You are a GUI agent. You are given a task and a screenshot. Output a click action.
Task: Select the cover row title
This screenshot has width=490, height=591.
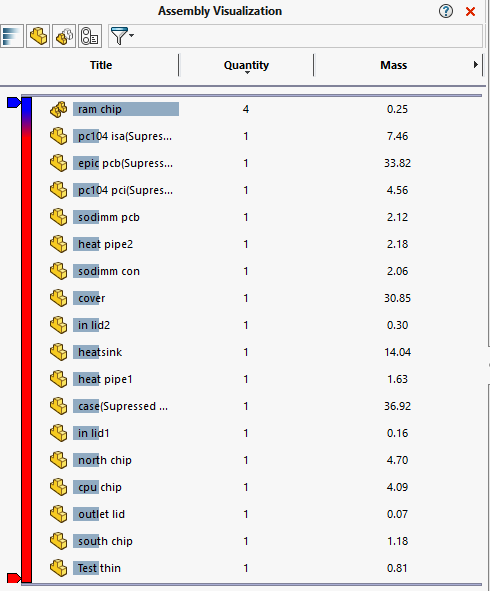point(92,298)
